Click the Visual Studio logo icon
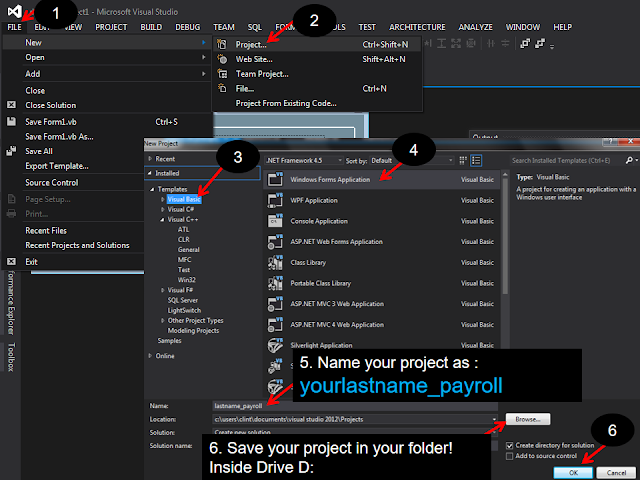The image size is (640, 480). click(x=15, y=11)
